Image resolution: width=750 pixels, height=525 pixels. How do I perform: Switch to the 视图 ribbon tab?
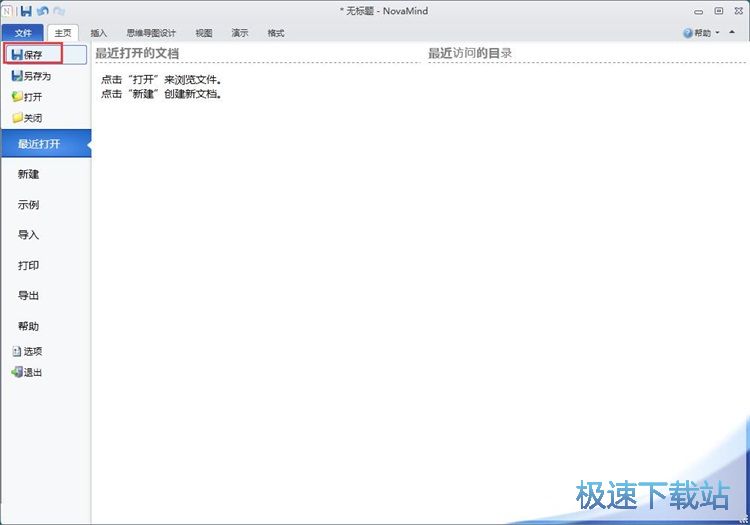tap(204, 33)
